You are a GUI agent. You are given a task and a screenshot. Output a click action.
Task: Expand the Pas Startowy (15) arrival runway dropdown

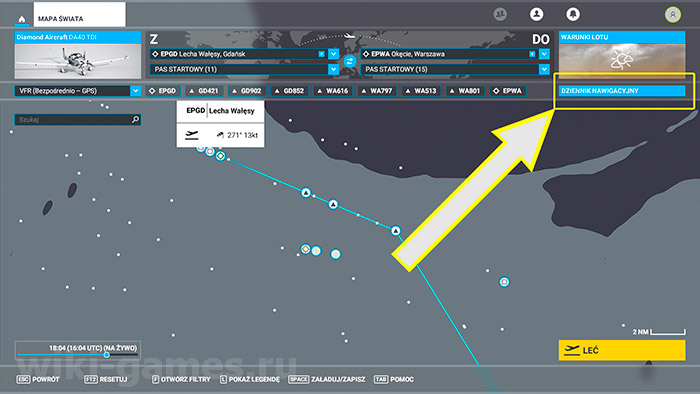tap(544, 69)
